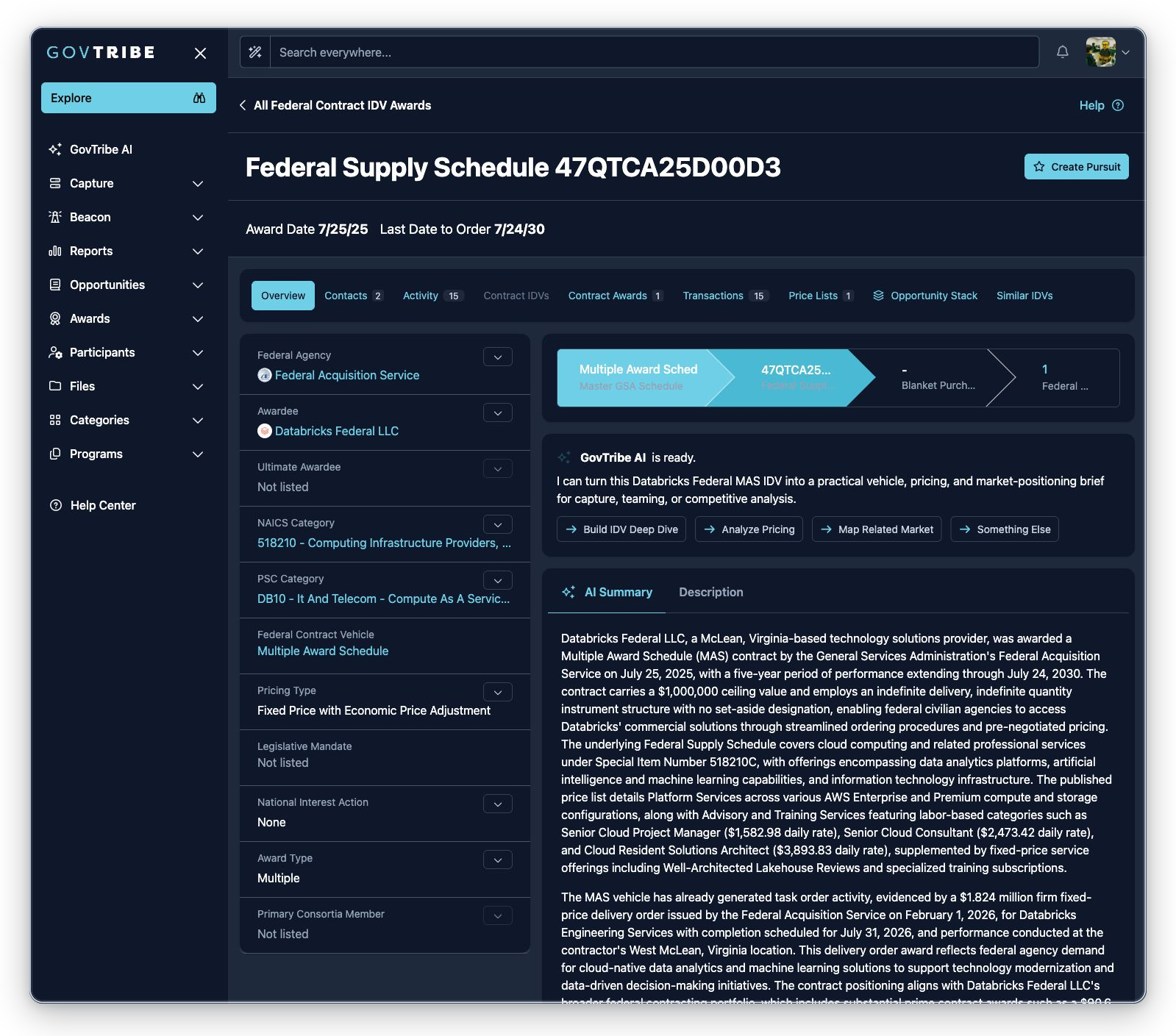This screenshot has height=1036, width=1176.
Task: Expand the Beacon sidebar section
Action: [198, 217]
